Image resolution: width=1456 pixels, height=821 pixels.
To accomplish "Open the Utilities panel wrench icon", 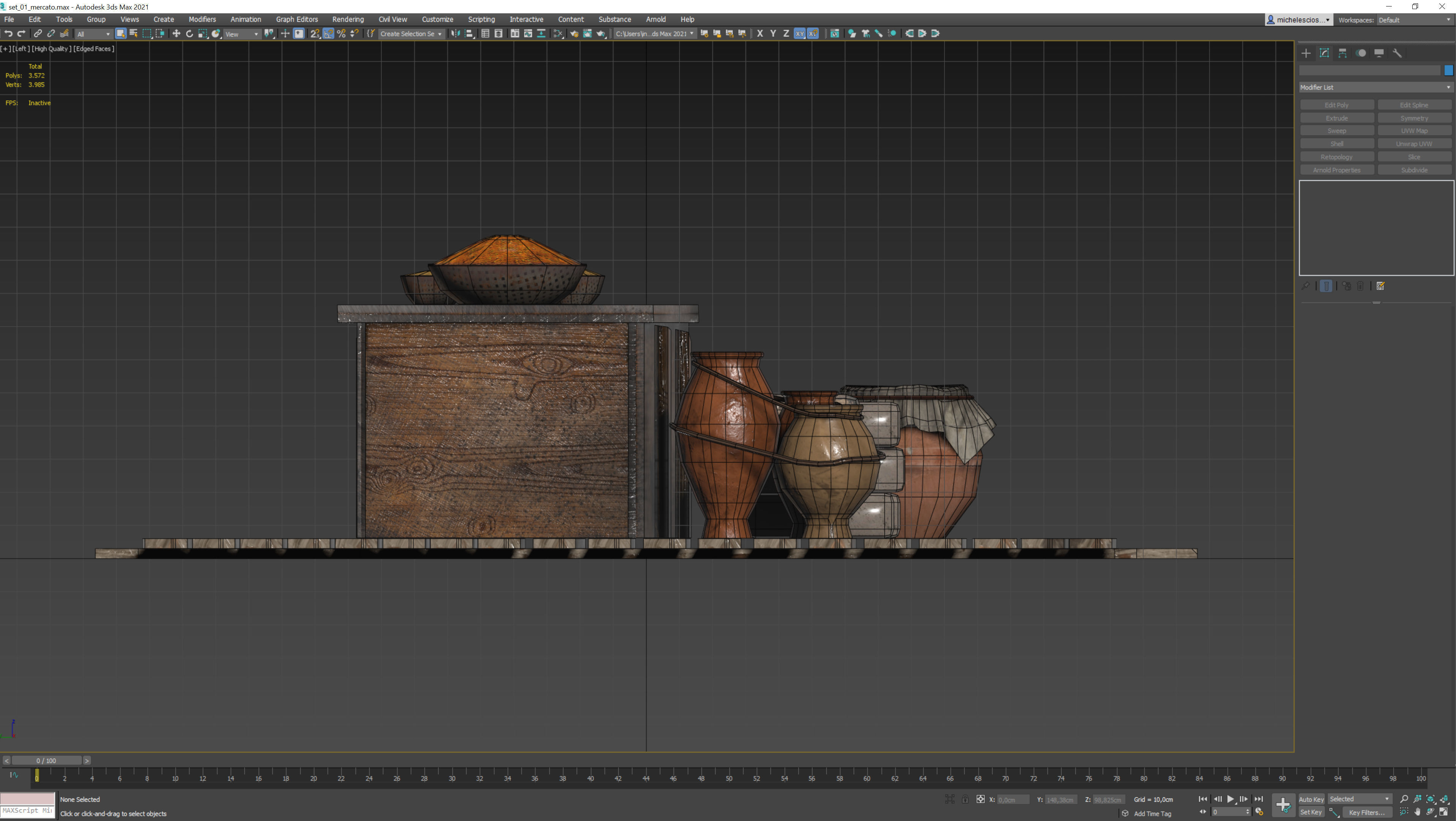I will point(1397,53).
